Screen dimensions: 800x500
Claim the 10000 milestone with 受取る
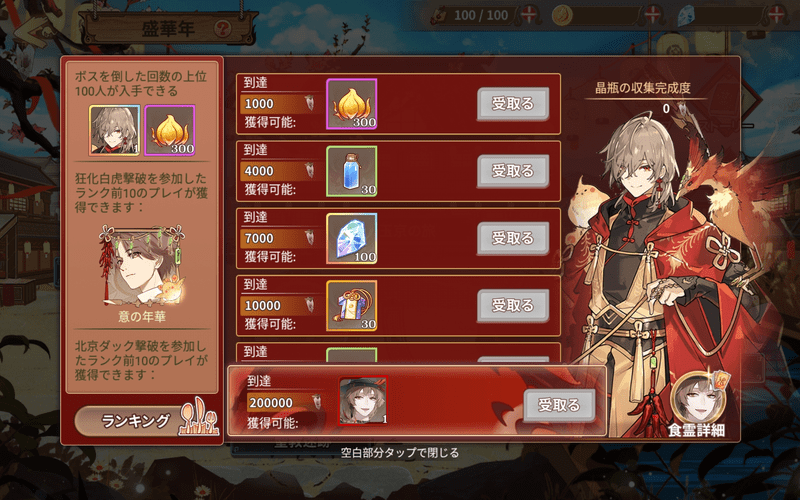point(513,306)
